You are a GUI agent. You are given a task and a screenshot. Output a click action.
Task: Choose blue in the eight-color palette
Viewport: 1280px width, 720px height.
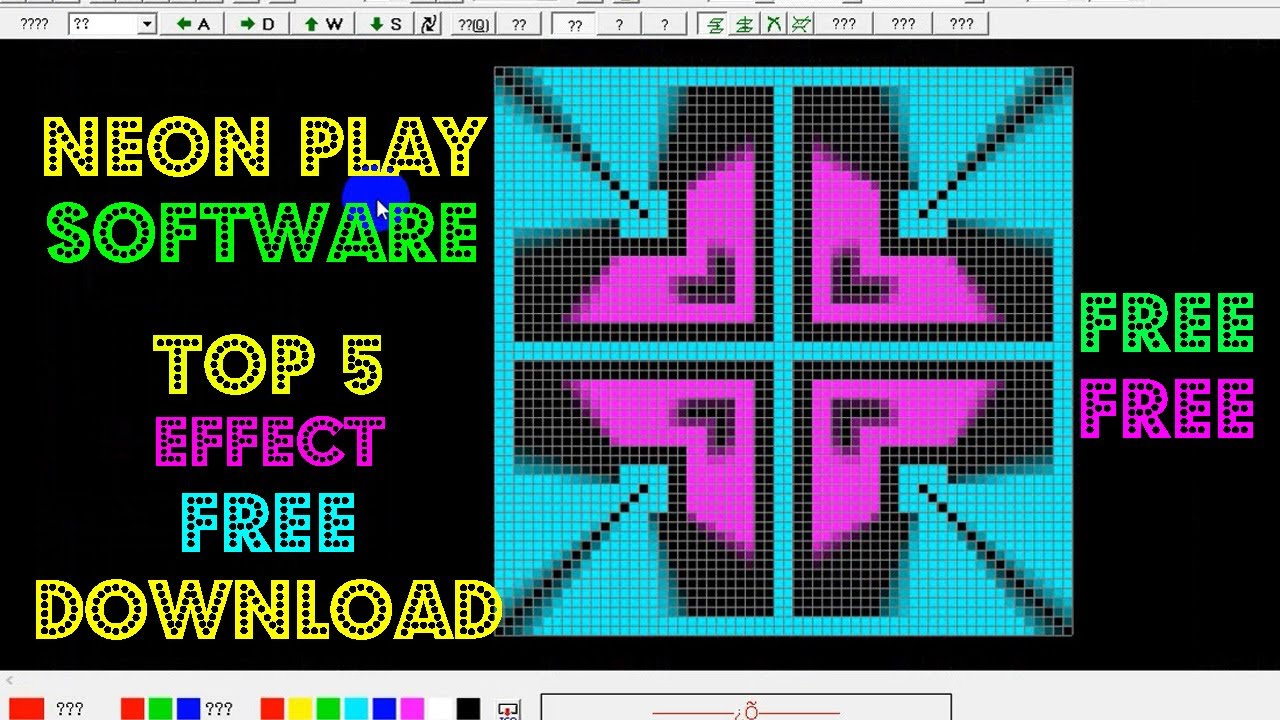pyautogui.click(x=384, y=709)
